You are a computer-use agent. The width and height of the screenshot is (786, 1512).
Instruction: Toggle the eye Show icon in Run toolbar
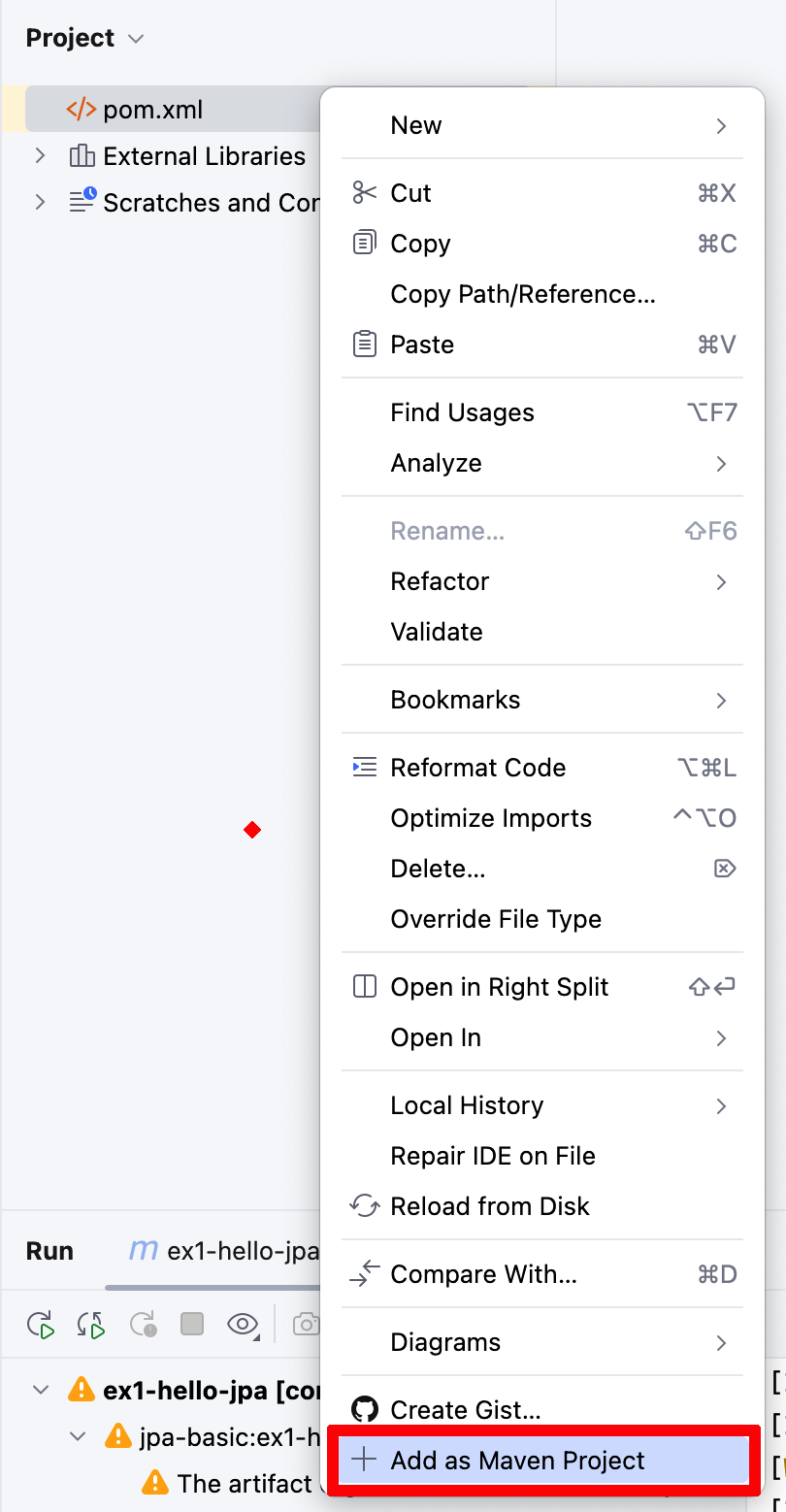(x=243, y=1324)
